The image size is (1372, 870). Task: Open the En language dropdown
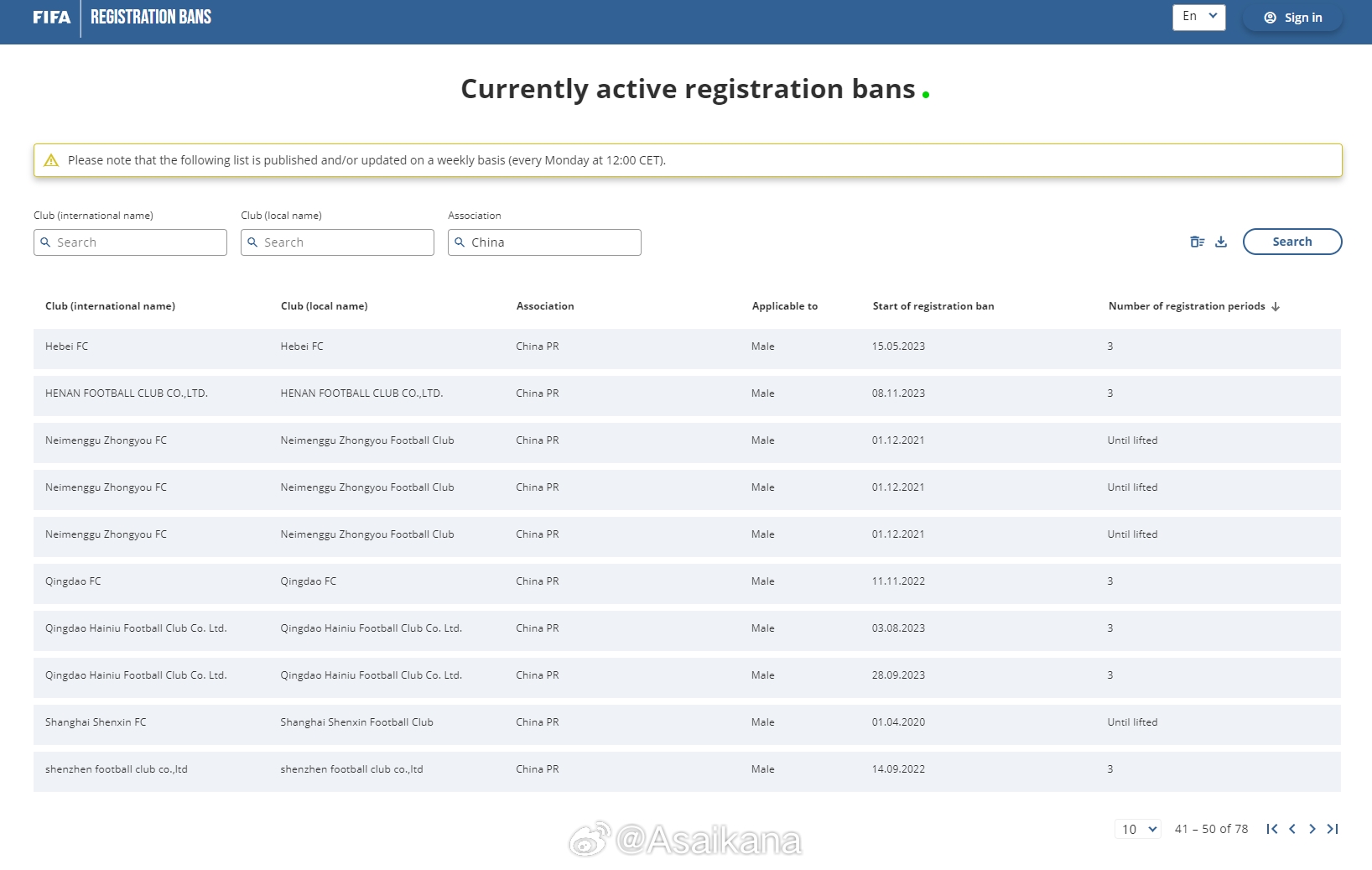tap(1198, 17)
